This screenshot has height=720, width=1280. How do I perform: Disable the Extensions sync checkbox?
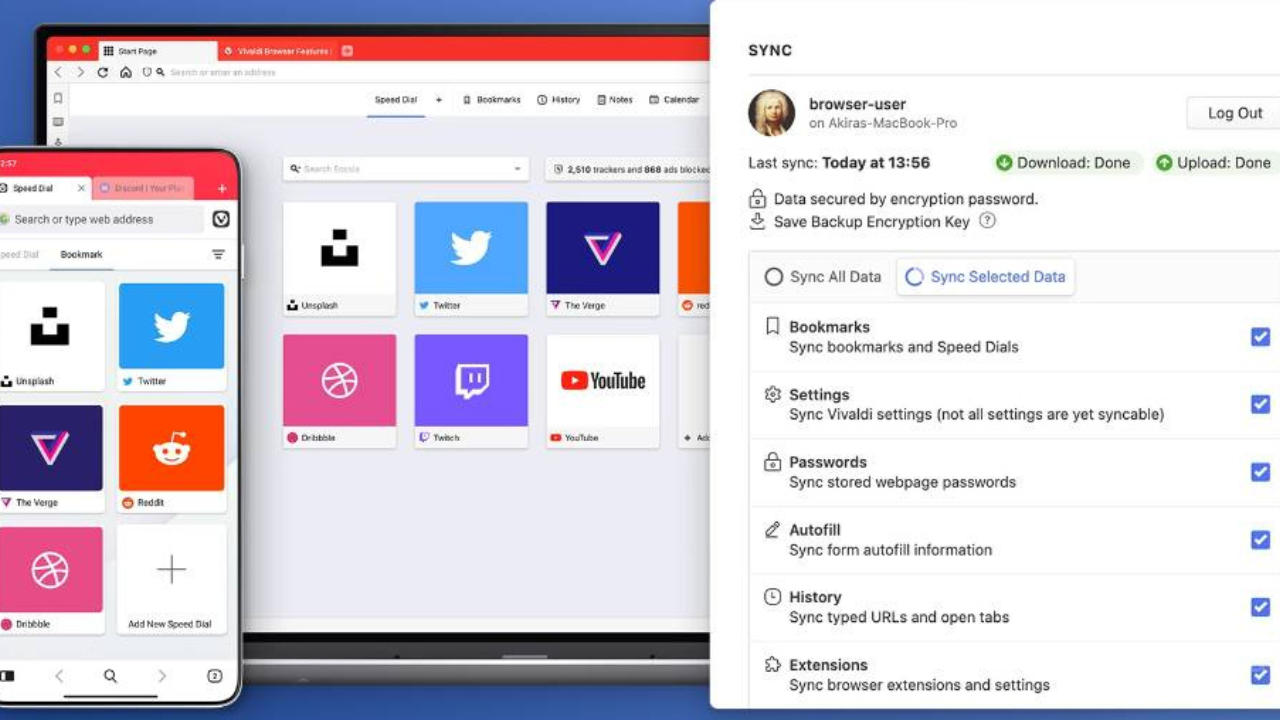click(x=1260, y=675)
